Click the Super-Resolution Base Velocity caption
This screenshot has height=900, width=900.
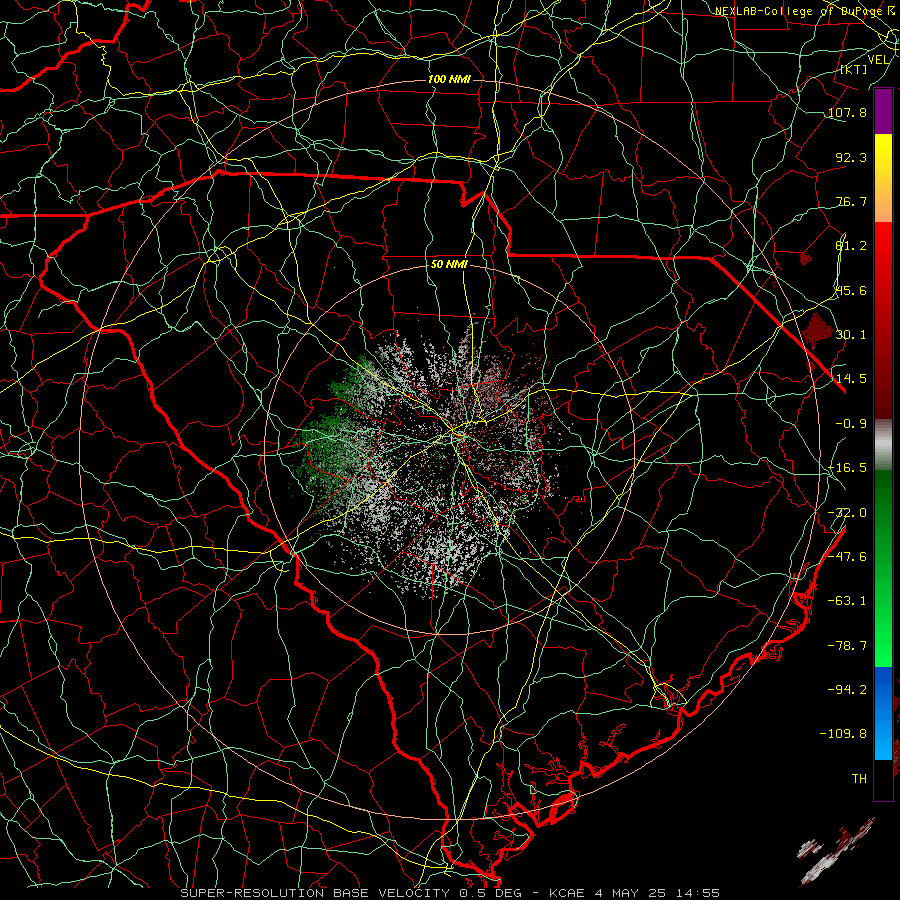click(449, 893)
